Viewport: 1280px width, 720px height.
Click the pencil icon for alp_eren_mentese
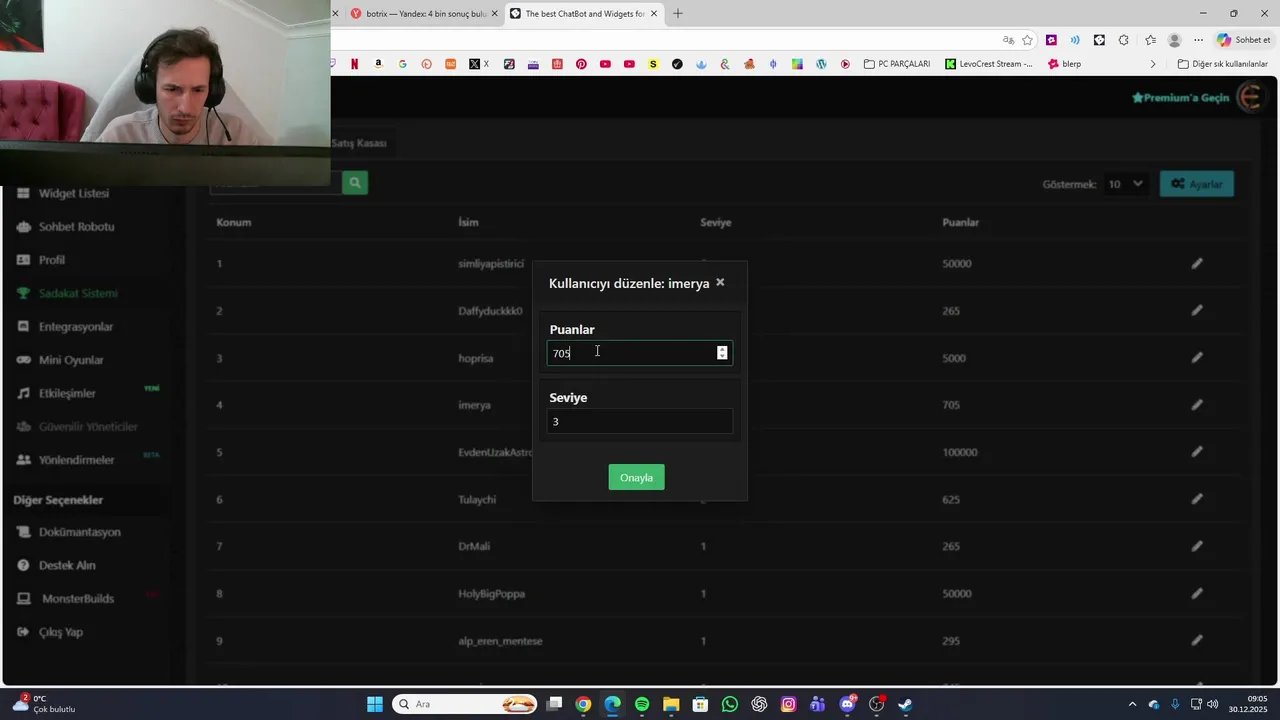[1197, 641]
